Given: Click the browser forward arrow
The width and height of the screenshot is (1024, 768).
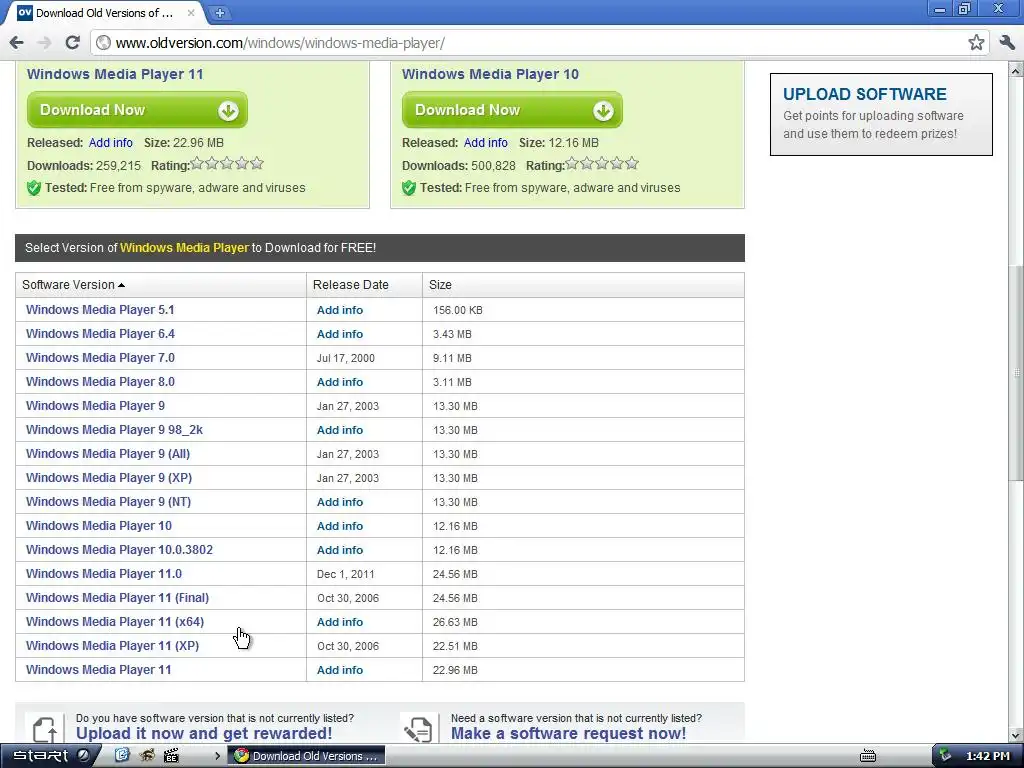Looking at the screenshot, I should tap(44, 43).
